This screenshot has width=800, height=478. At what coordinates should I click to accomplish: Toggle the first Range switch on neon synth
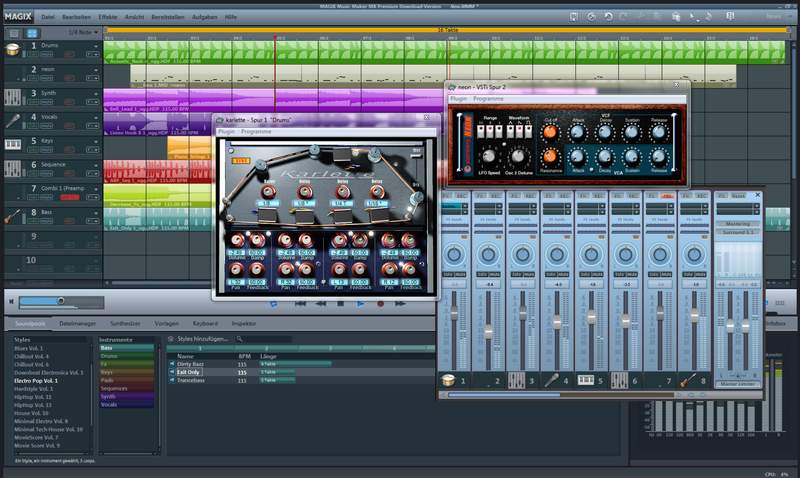tap(481, 132)
